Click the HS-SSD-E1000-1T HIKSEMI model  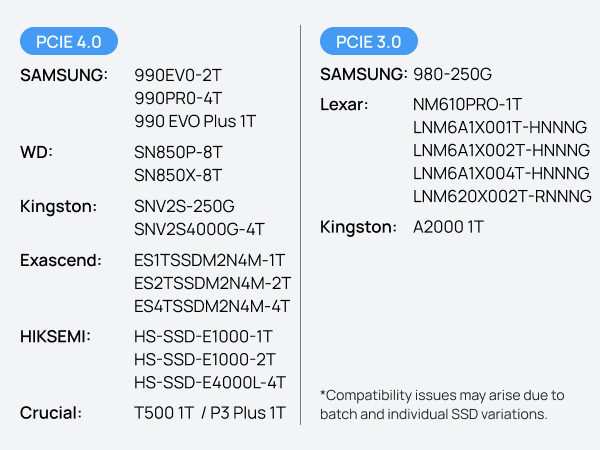pyautogui.click(x=204, y=336)
